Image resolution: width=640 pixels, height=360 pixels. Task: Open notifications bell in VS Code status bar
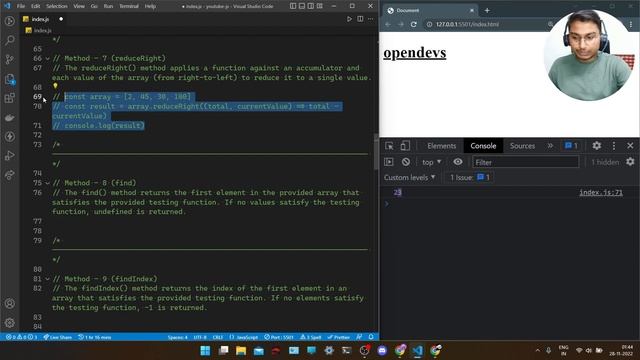[x=371, y=337]
